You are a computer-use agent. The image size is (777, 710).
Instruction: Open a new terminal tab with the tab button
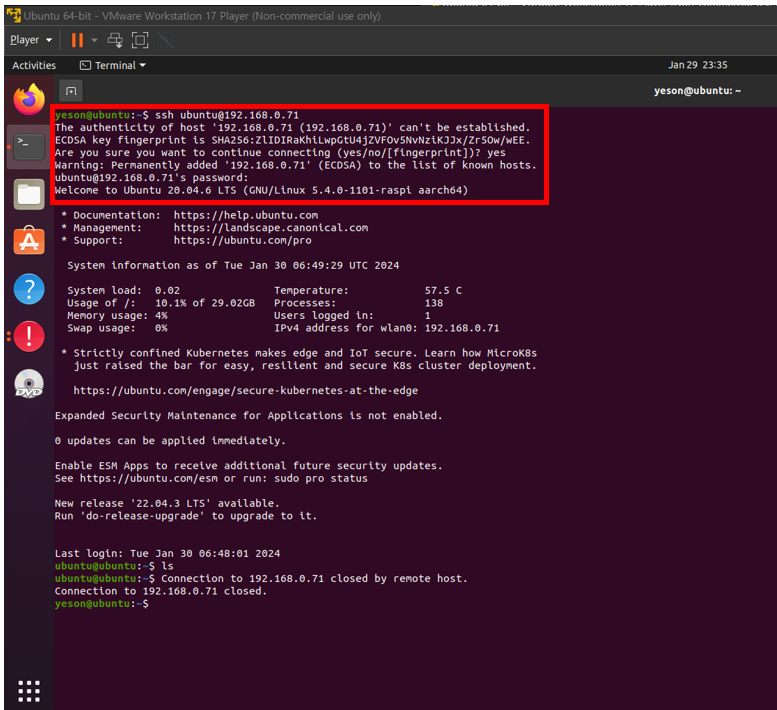[x=71, y=91]
